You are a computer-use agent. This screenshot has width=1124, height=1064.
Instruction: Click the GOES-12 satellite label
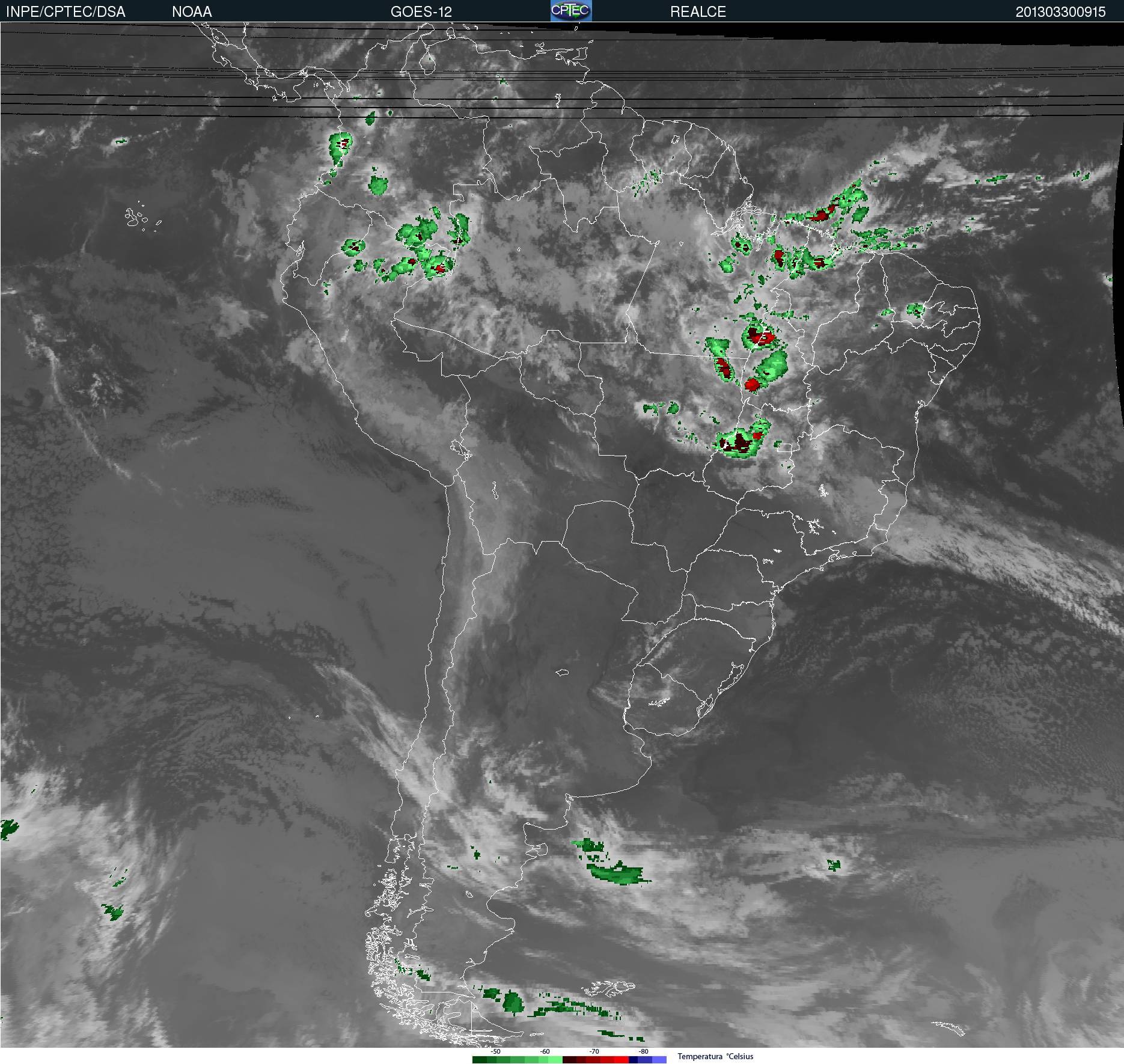(x=421, y=12)
